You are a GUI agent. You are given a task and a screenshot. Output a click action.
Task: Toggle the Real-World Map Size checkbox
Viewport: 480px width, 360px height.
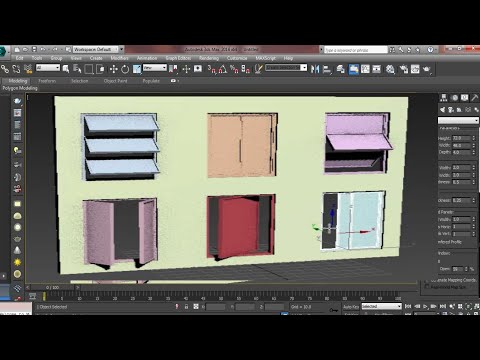[427, 287]
